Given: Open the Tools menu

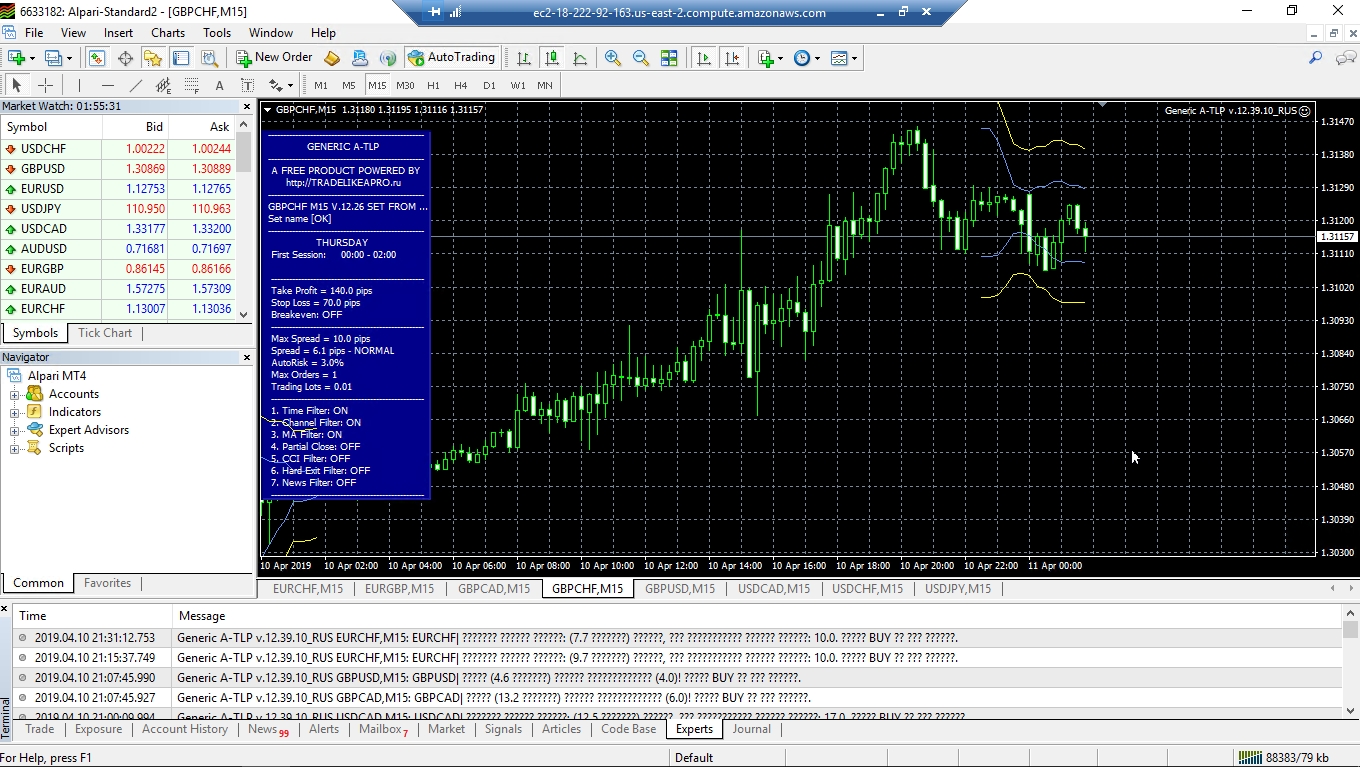Looking at the screenshot, I should [217, 33].
